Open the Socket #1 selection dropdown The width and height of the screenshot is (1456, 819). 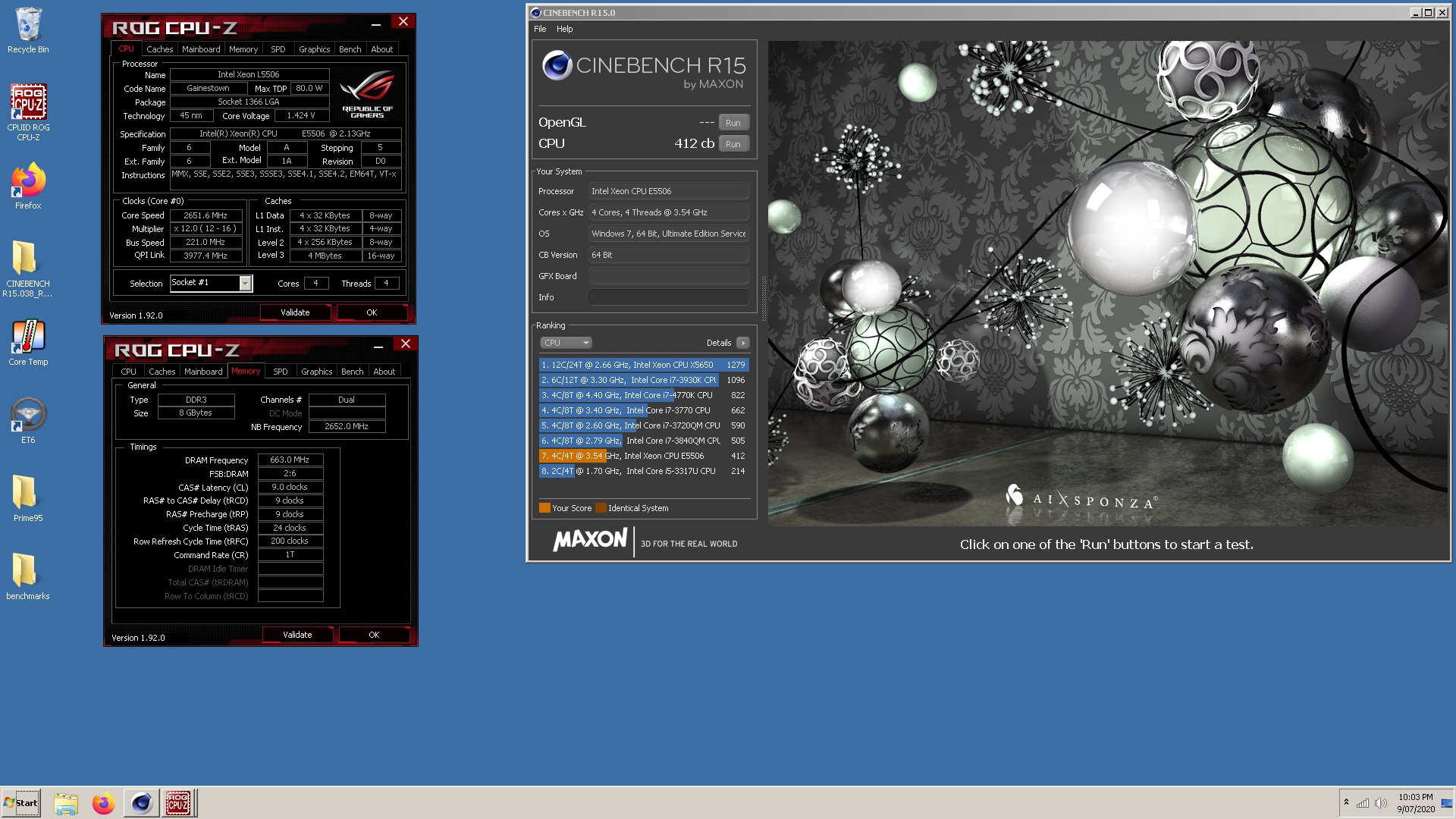pos(245,283)
